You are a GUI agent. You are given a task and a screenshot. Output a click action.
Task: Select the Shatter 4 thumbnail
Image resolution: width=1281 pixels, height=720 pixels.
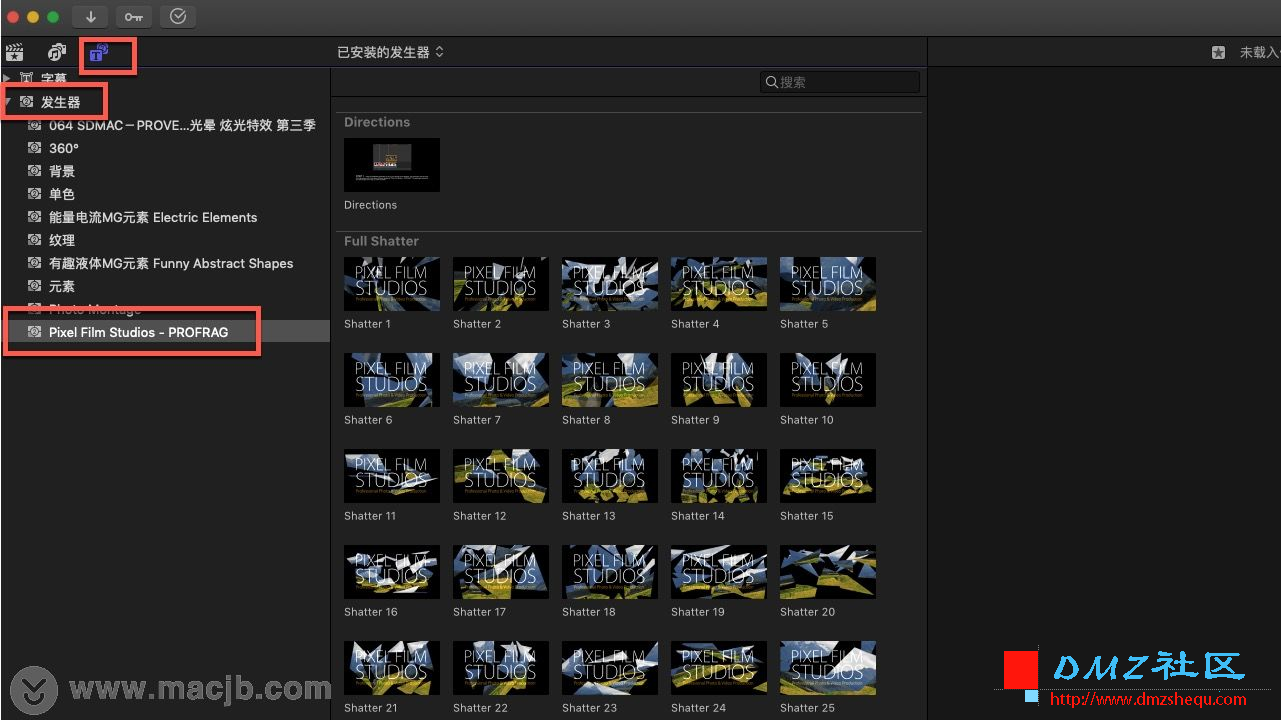(719, 284)
